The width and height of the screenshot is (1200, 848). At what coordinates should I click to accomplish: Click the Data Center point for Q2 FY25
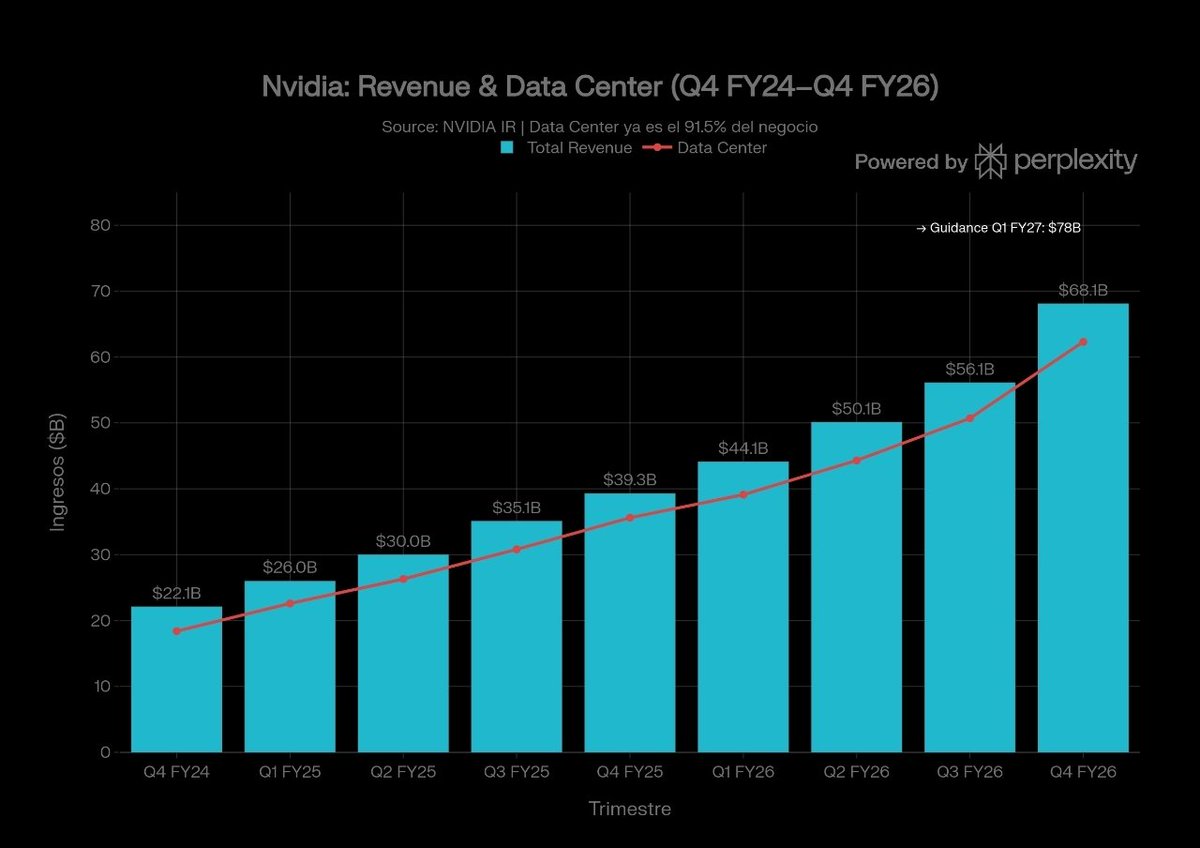403,579
